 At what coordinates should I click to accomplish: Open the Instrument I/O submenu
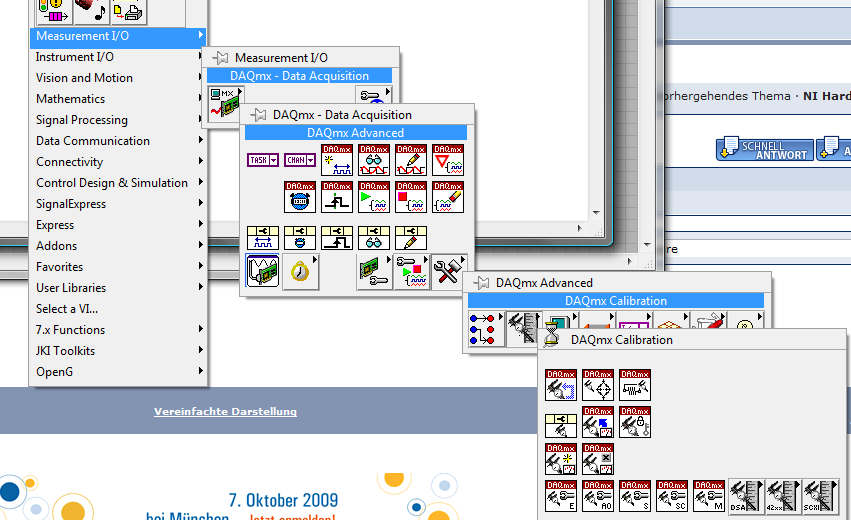(x=118, y=56)
